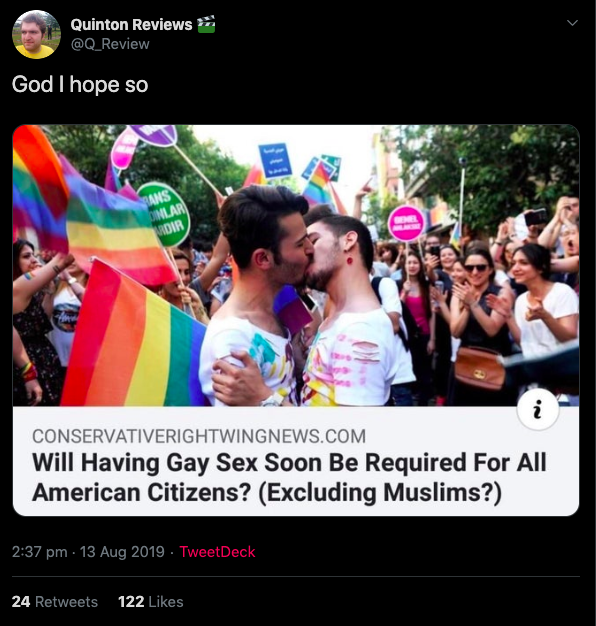
Task: Click the 13 Aug 2019 date
Action: click(x=122, y=552)
